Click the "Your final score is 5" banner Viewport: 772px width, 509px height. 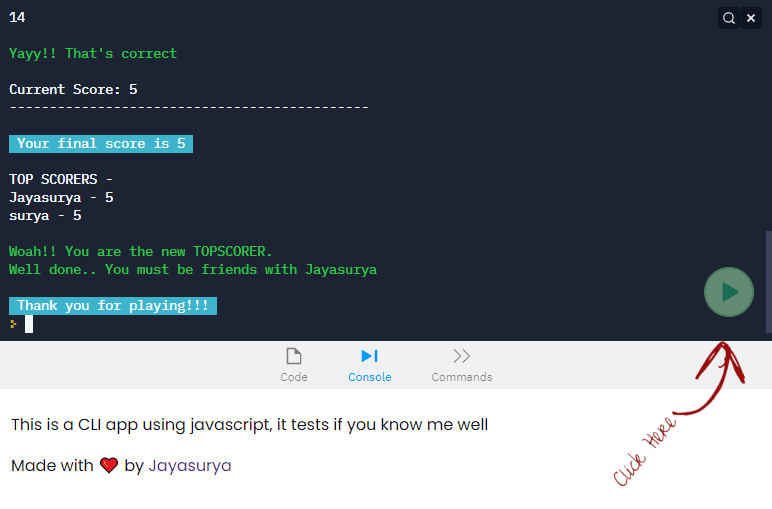click(101, 144)
